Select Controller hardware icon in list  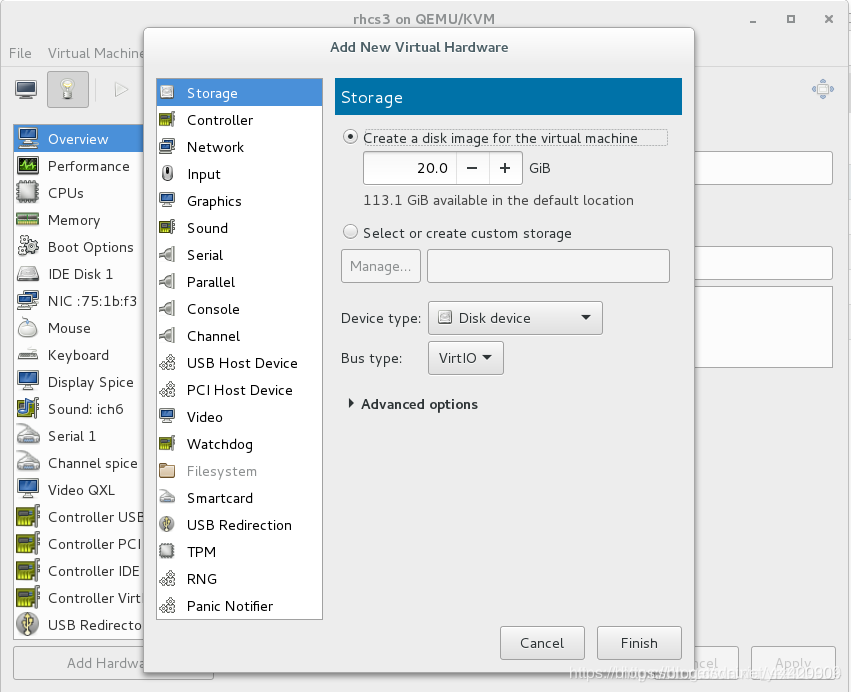tap(167, 119)
